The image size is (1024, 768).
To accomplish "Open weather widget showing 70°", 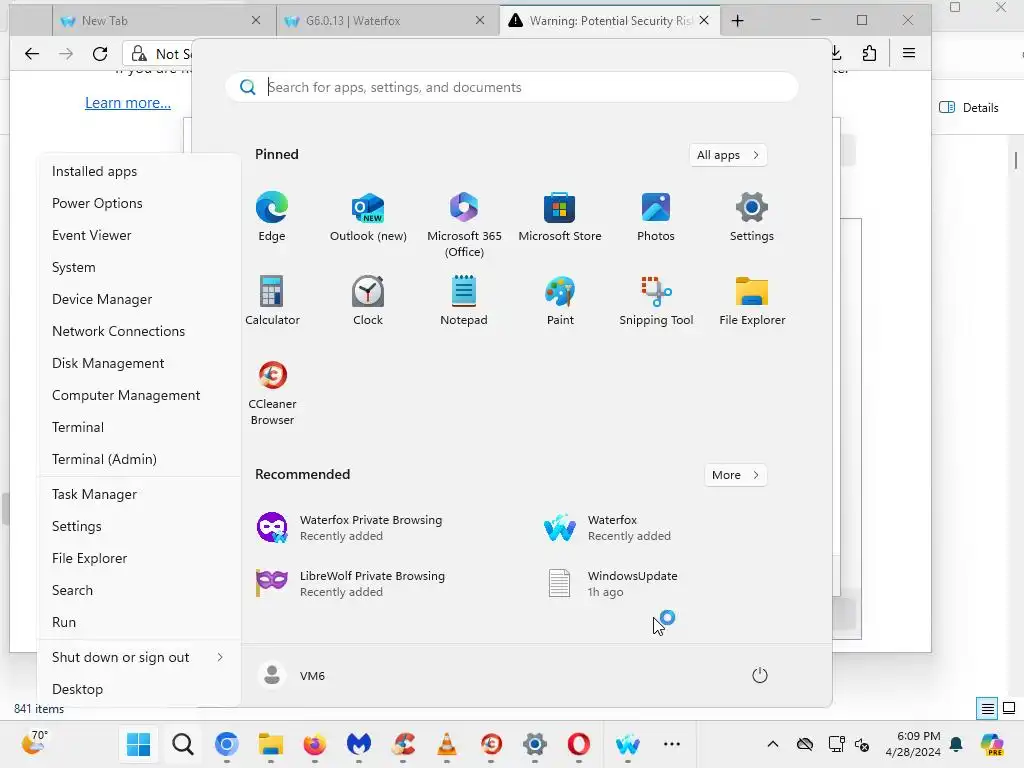I will pyautogui.click(x=34, y=743).
